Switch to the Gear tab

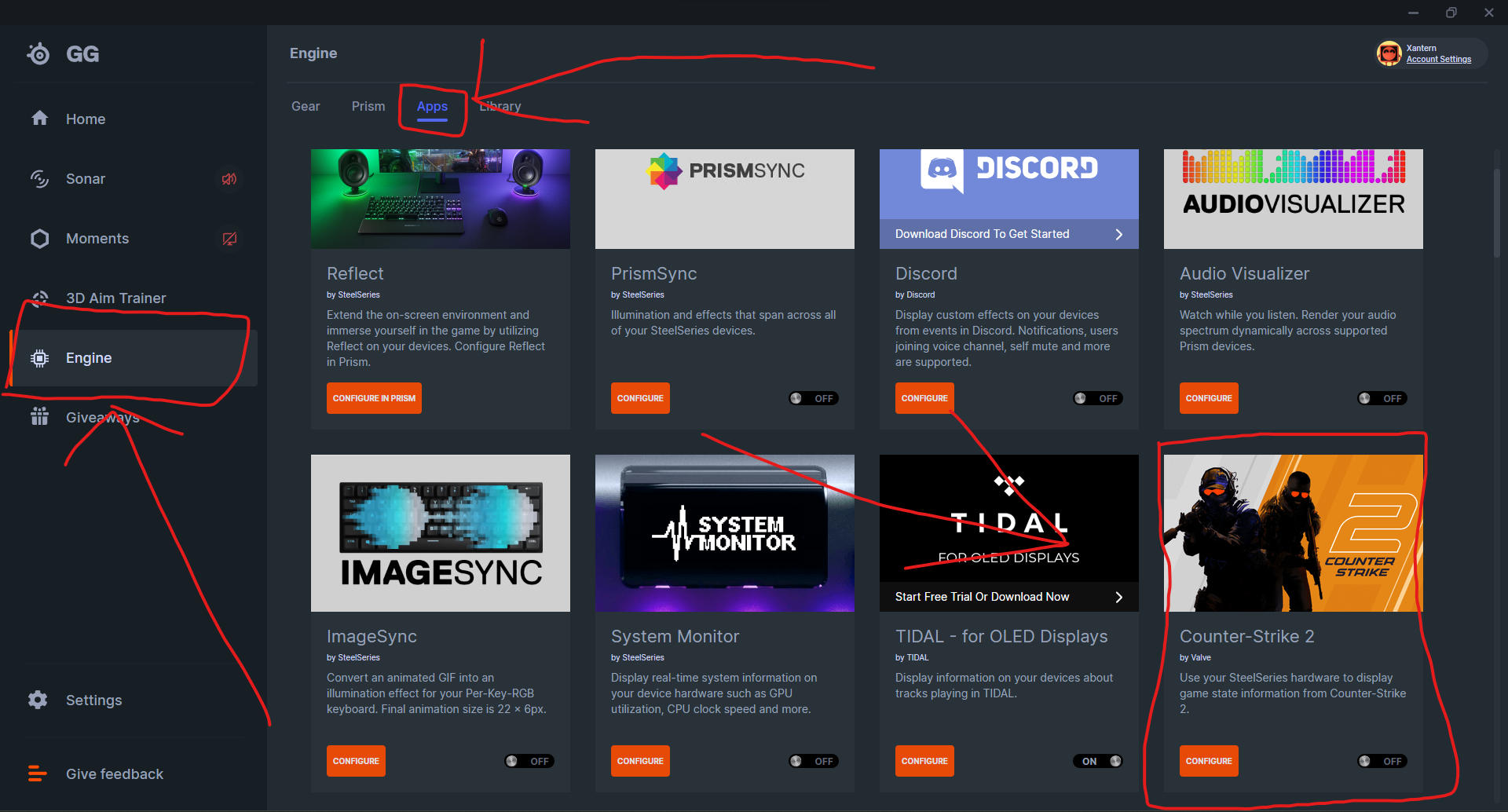[x=306, y=106]
